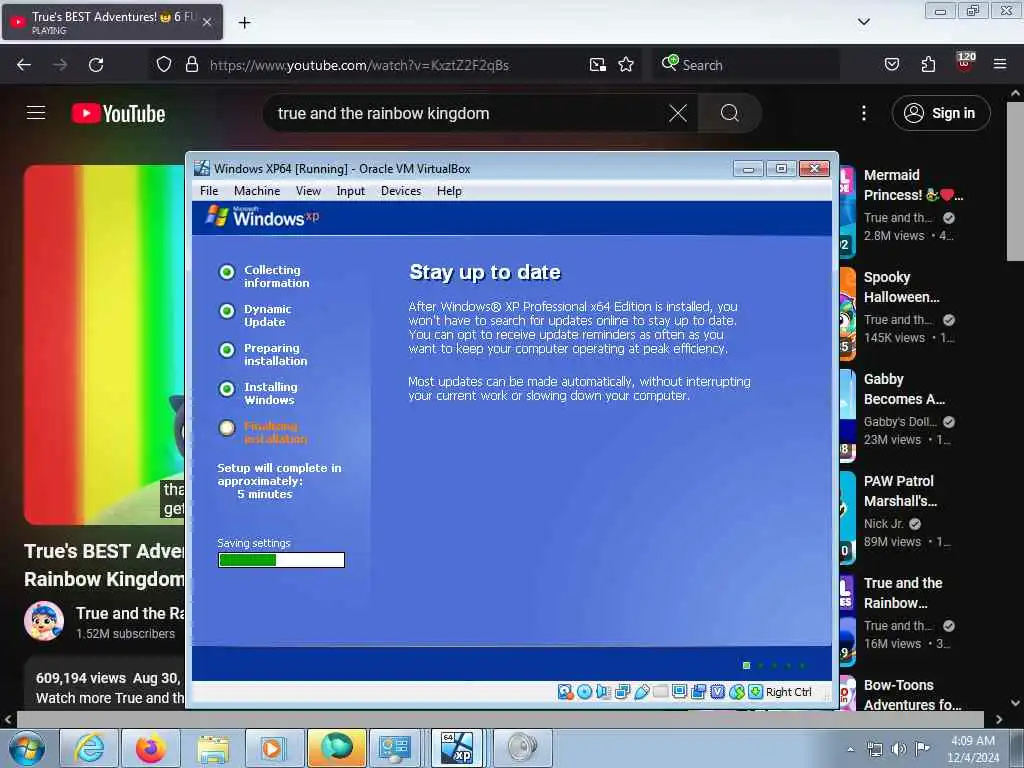Click the Firefox Search box
The height and width of the screenshot is (768, 1024).
746,65
